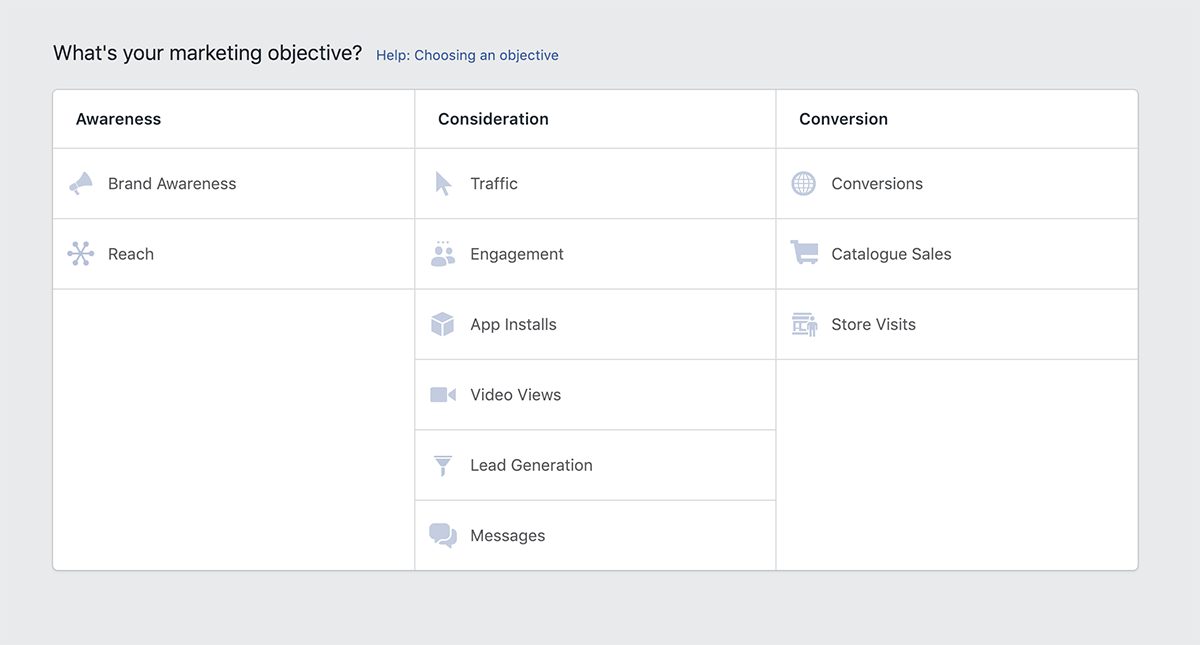Click the Brand Awareness megaphone icon
The width and height of the screenshot is (1200, 645).
(x=80, y=184)
